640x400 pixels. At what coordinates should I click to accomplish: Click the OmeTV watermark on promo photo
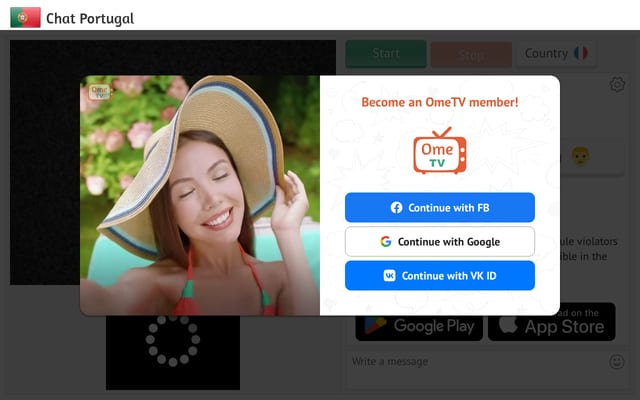(x=100, y=91)
